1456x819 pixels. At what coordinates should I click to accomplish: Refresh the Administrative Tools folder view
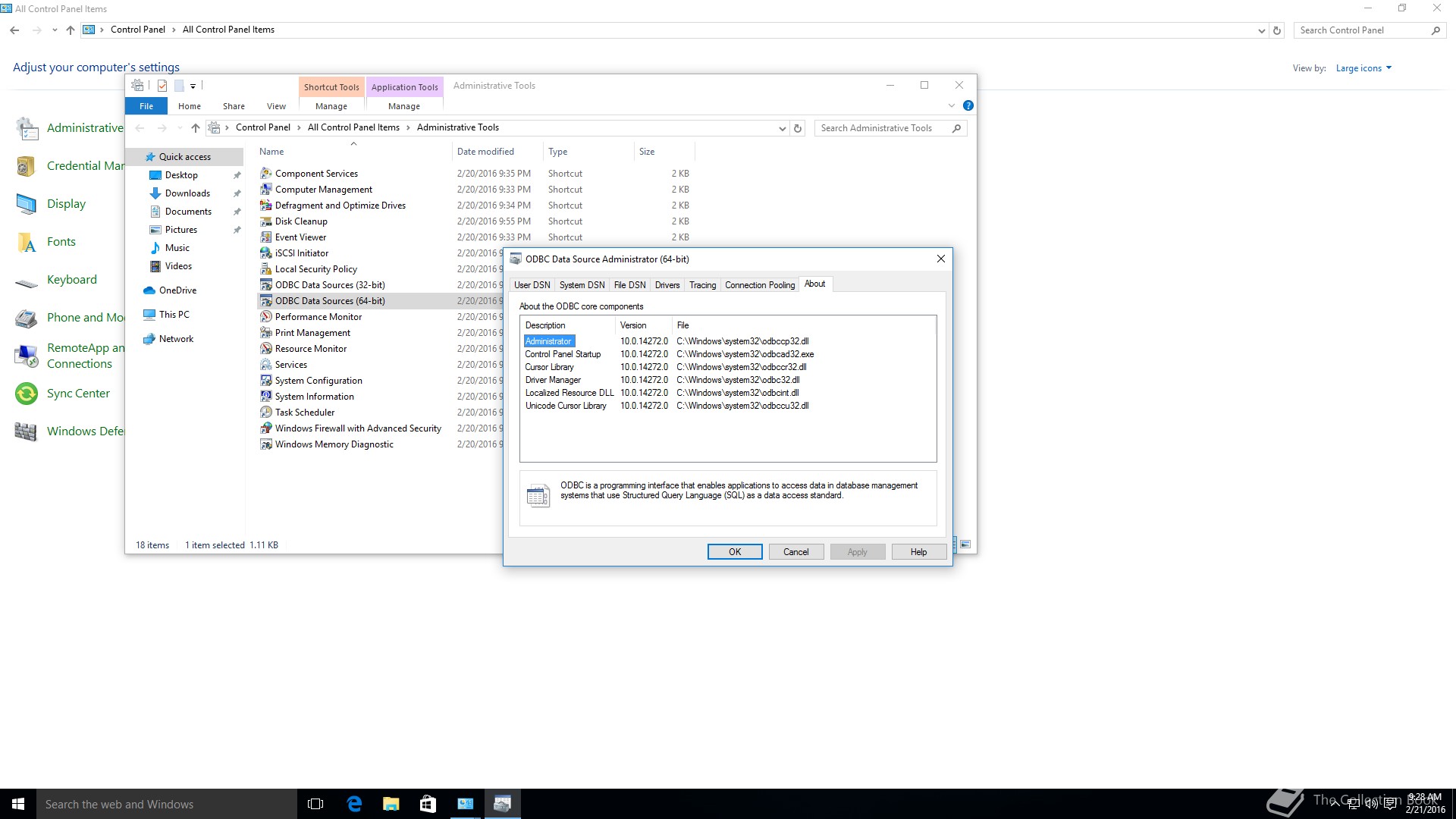[797, 128]
